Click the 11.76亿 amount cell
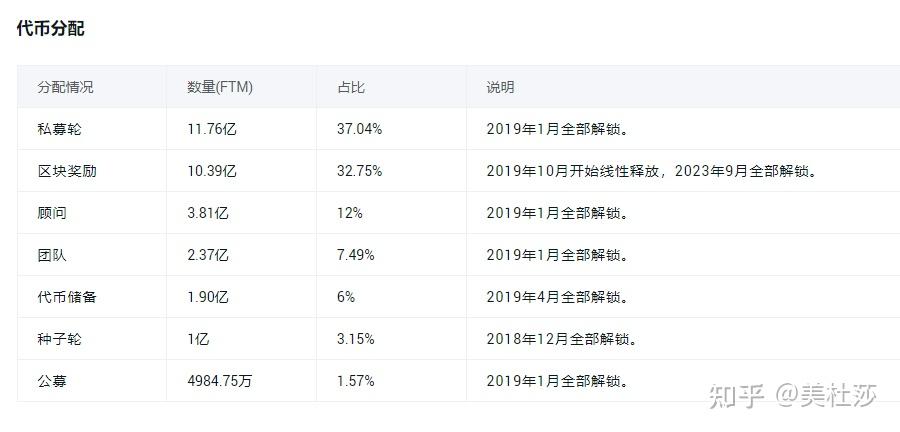Screen dimensions: 900x432 [x=212, y=129]
